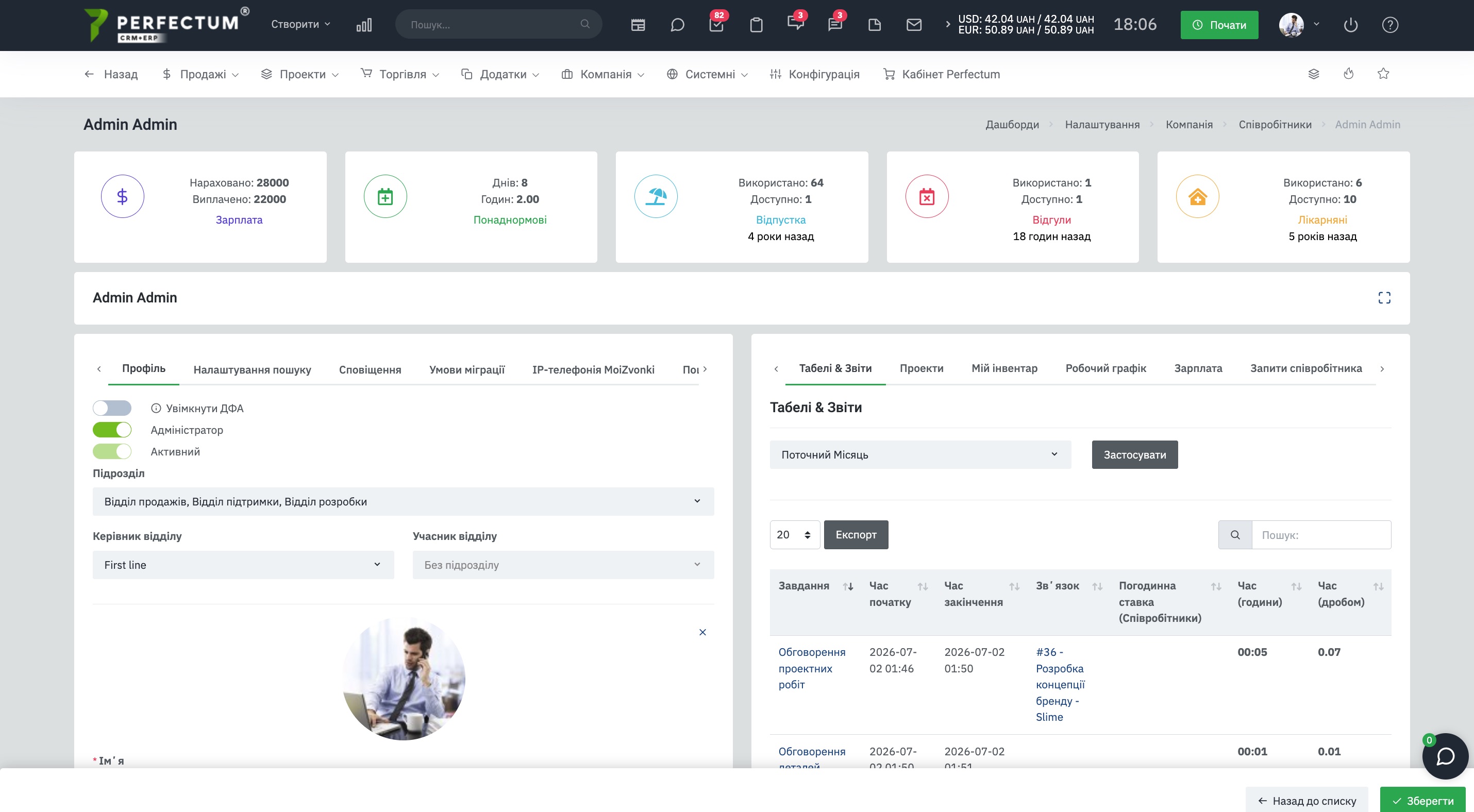Image resolution: width=1474 pixels, height=812 pixels.
Task: Focus the timesheet Пошук search field
Action: (x=1321, y=535)
